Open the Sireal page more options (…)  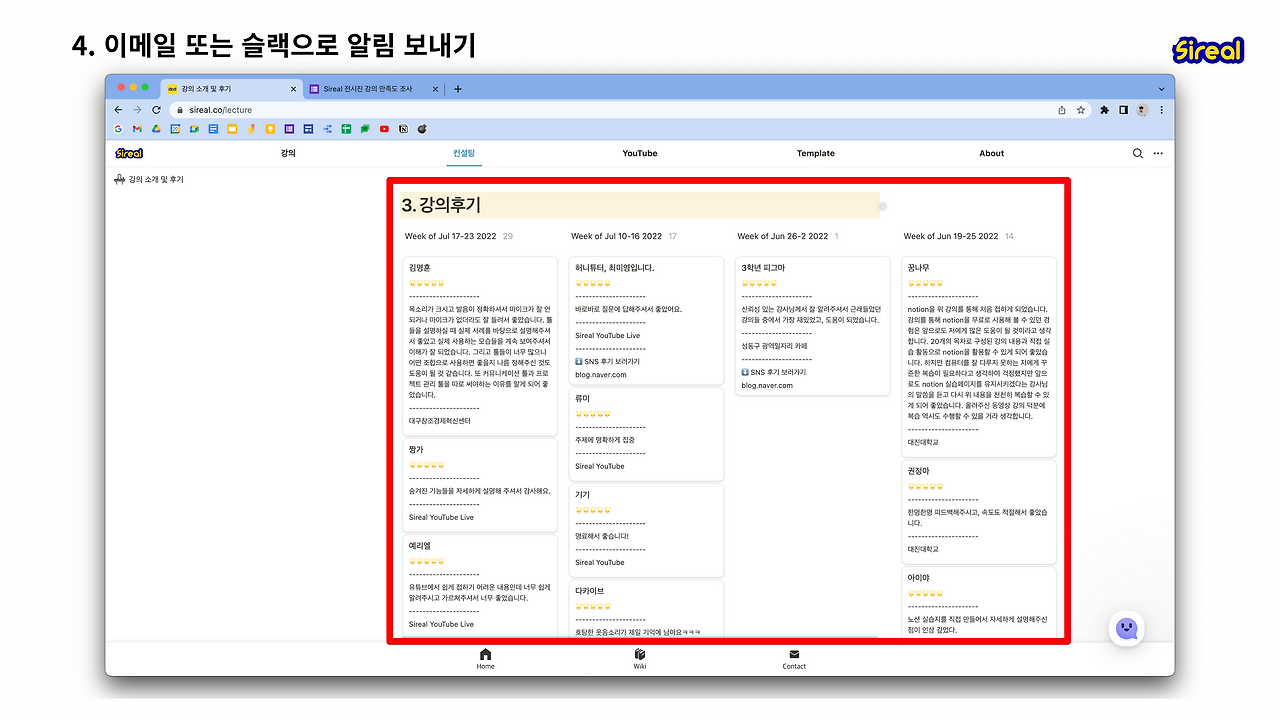click(1158, 154)
